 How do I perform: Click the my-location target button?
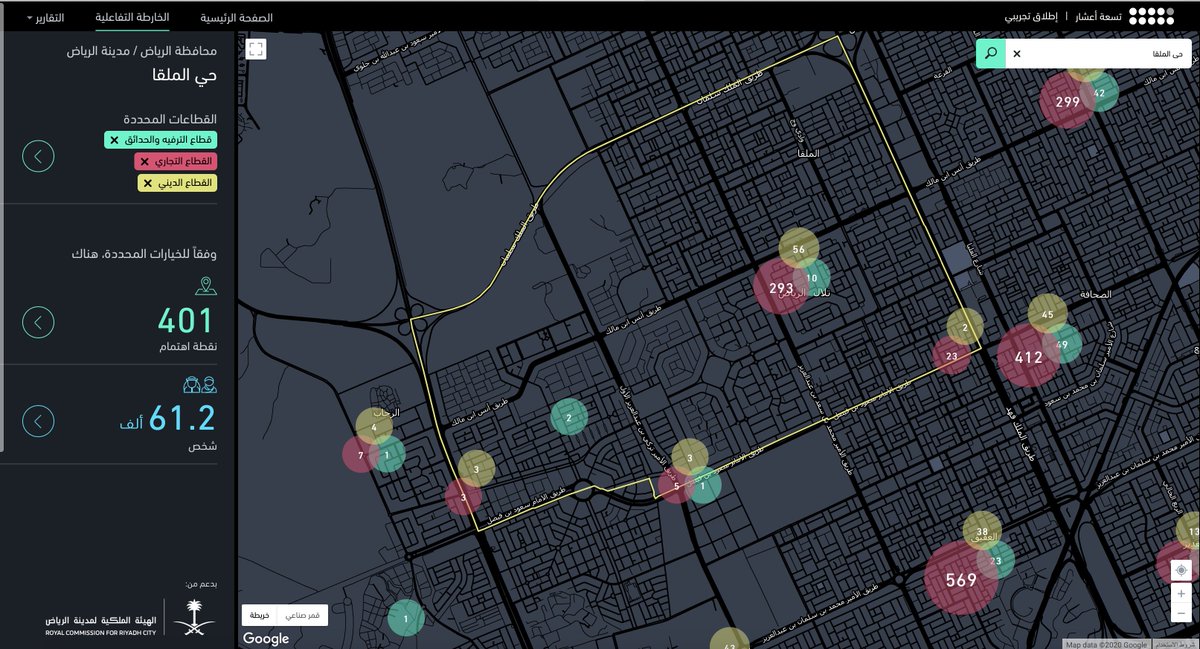pos(1181,570)
